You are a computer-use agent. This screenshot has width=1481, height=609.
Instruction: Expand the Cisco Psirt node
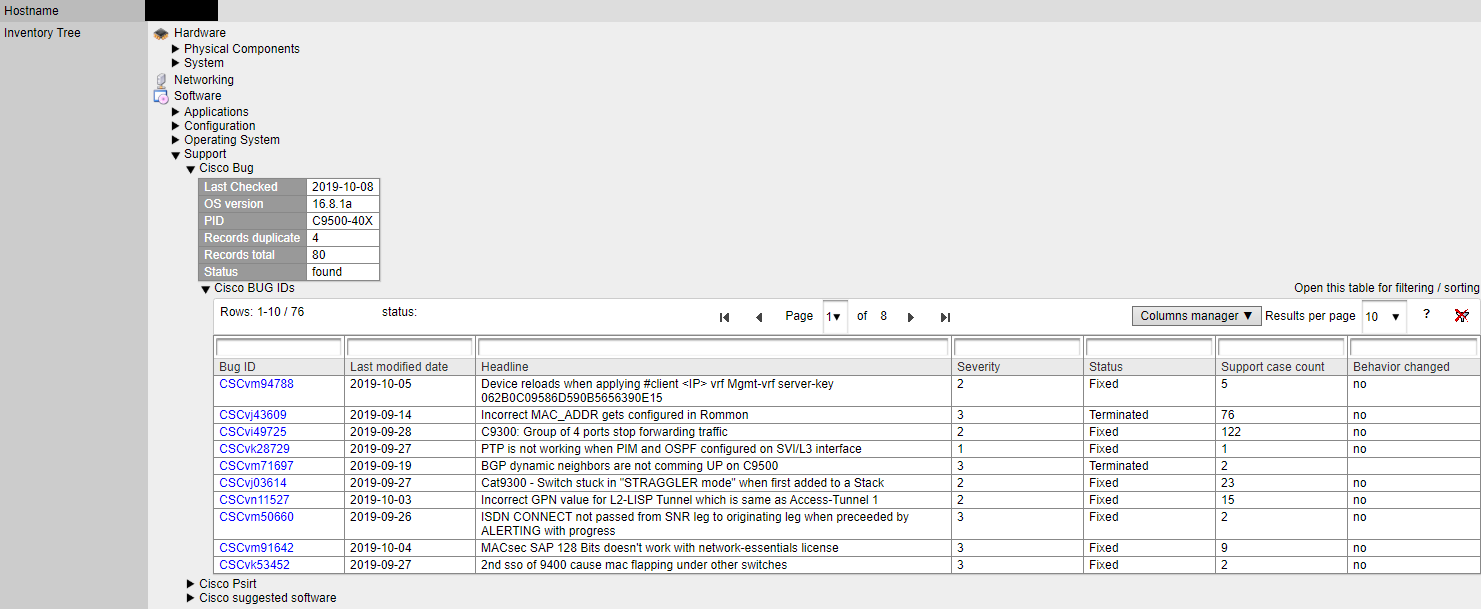point(191,583)
